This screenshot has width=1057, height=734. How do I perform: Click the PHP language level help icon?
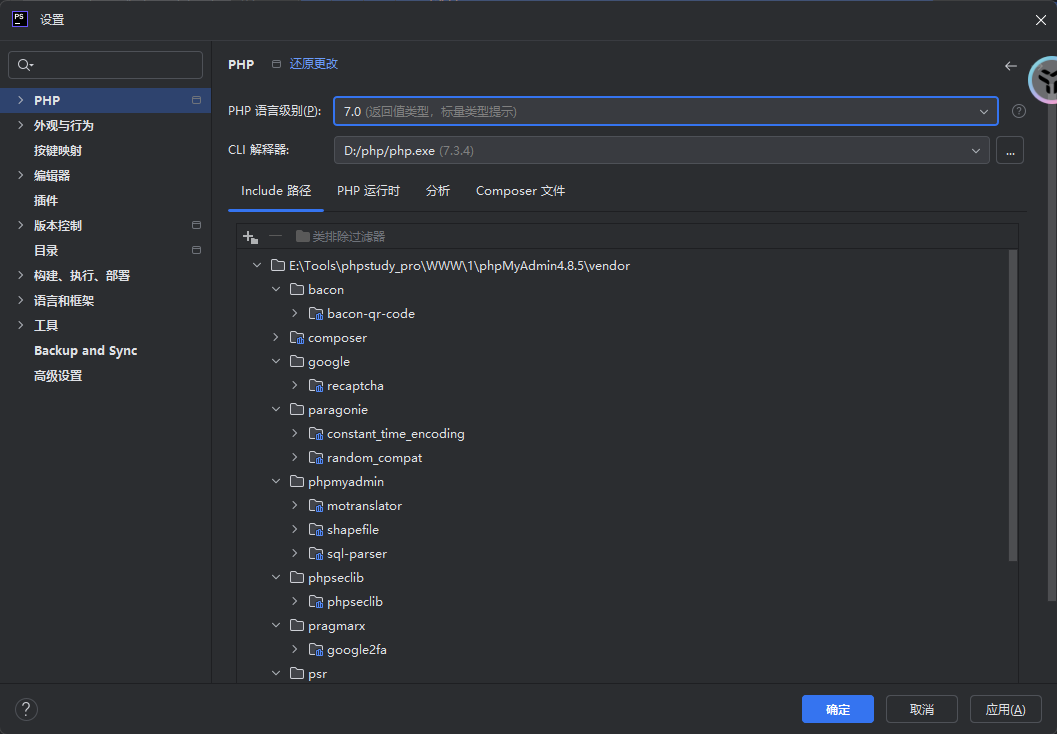(1019, 111)
